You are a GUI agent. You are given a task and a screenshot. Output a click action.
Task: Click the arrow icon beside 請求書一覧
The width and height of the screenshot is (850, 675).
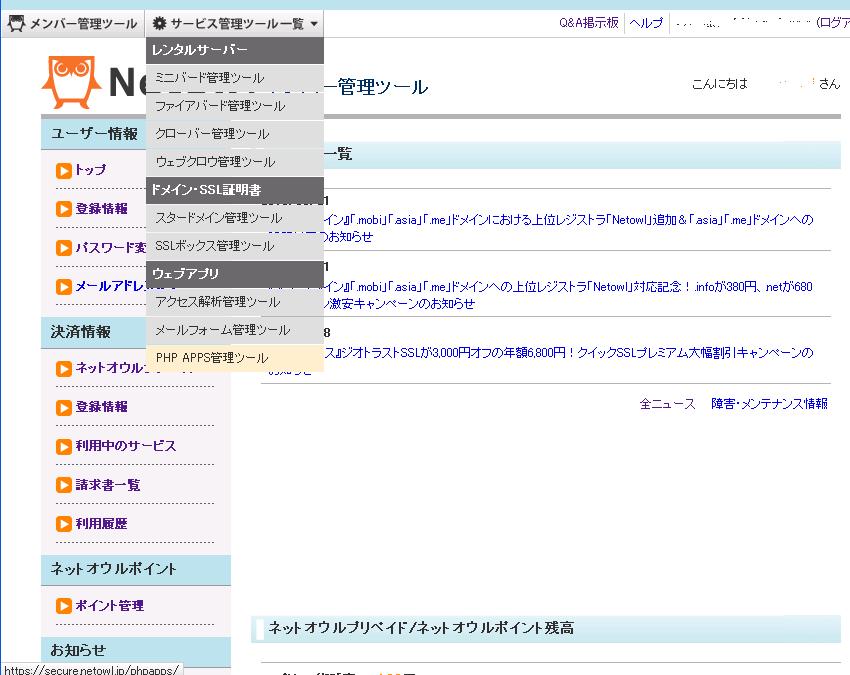click(x=63, y=485)
